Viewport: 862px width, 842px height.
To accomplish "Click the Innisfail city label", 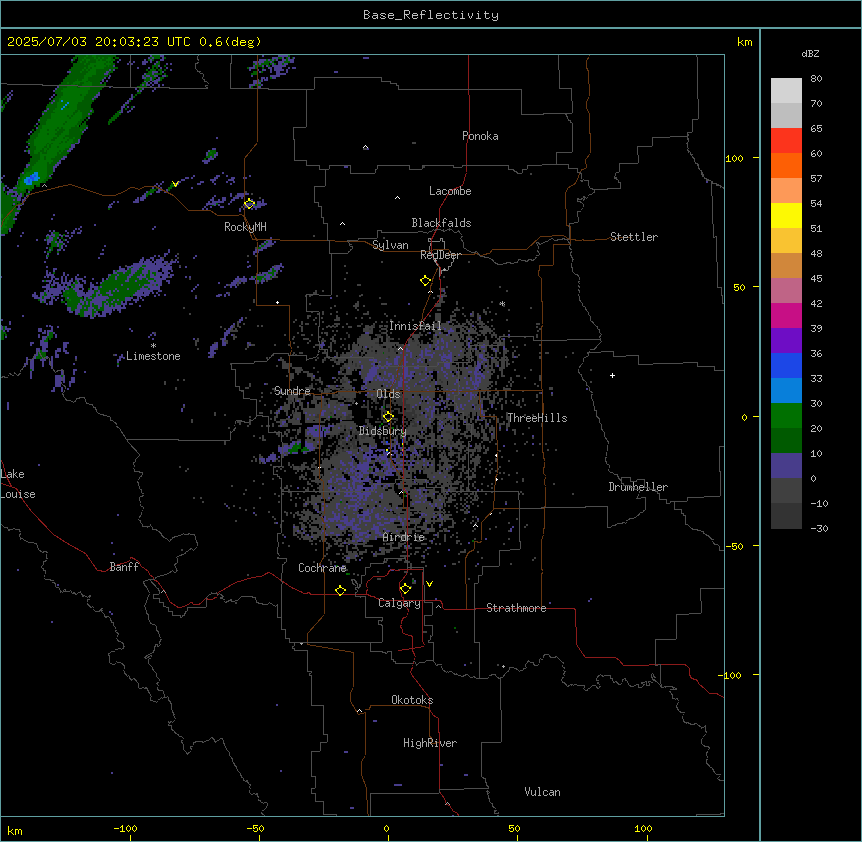I will (x=415, y=326).
